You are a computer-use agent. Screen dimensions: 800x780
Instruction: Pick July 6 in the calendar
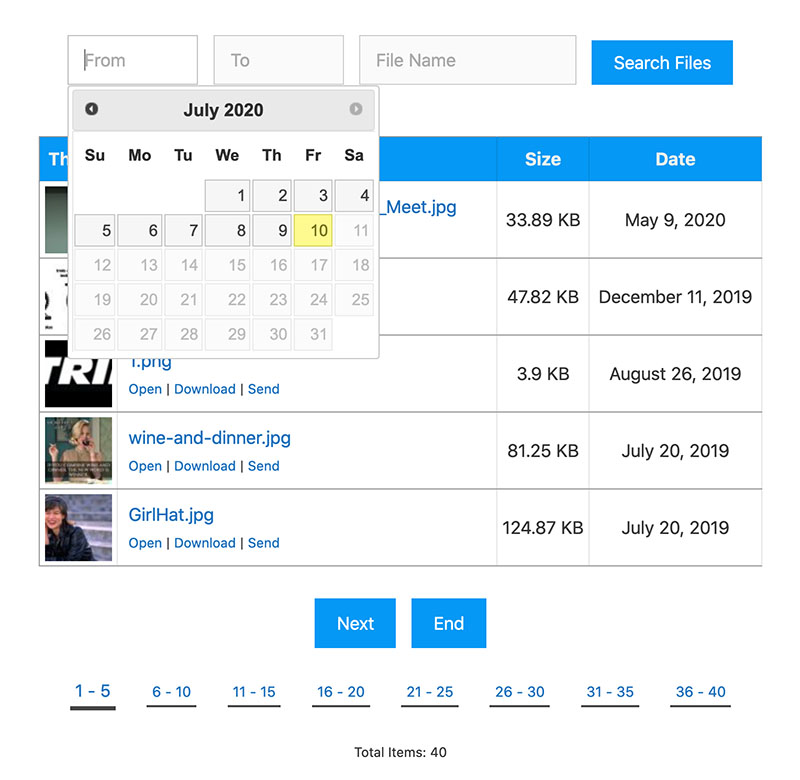point(140,231)
